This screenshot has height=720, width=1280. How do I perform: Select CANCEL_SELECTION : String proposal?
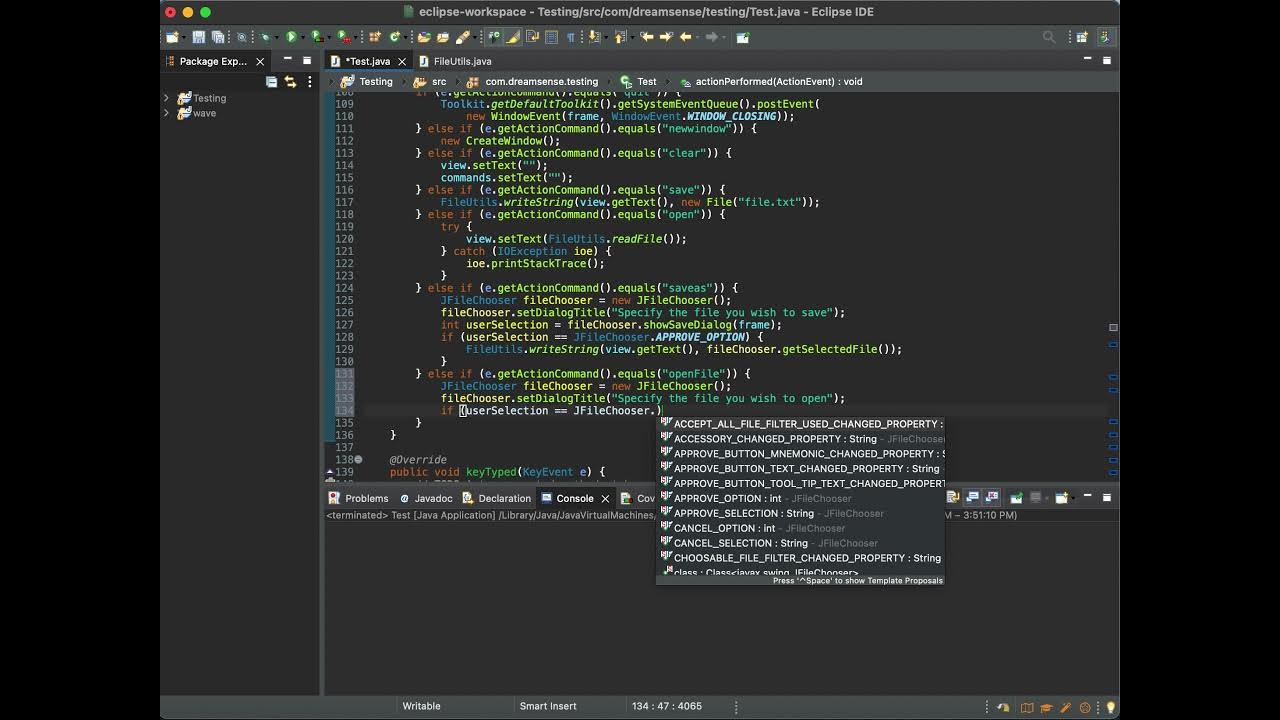[x=800, y=543]
